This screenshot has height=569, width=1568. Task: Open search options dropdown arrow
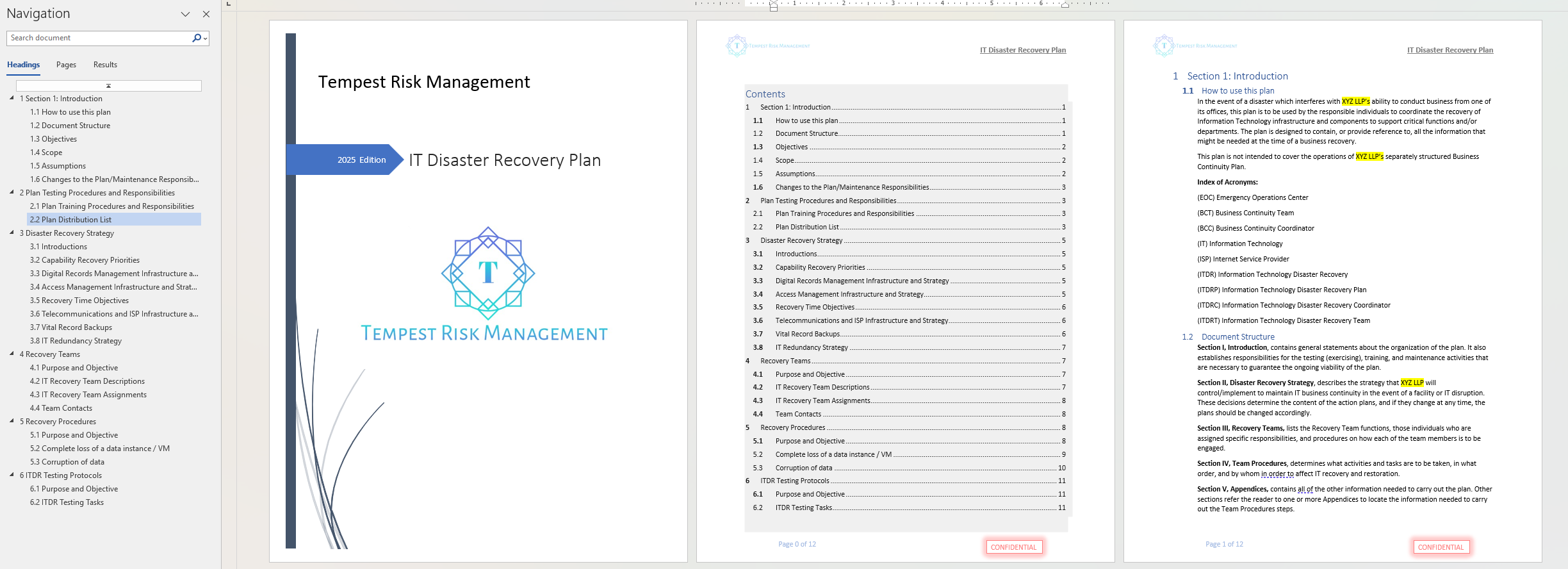(205, 38)
